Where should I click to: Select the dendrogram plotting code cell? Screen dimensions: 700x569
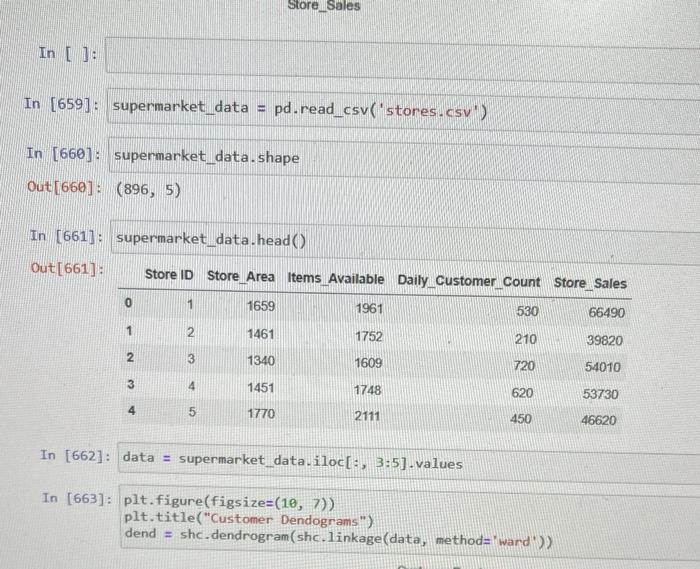click(x=410, y=523)
